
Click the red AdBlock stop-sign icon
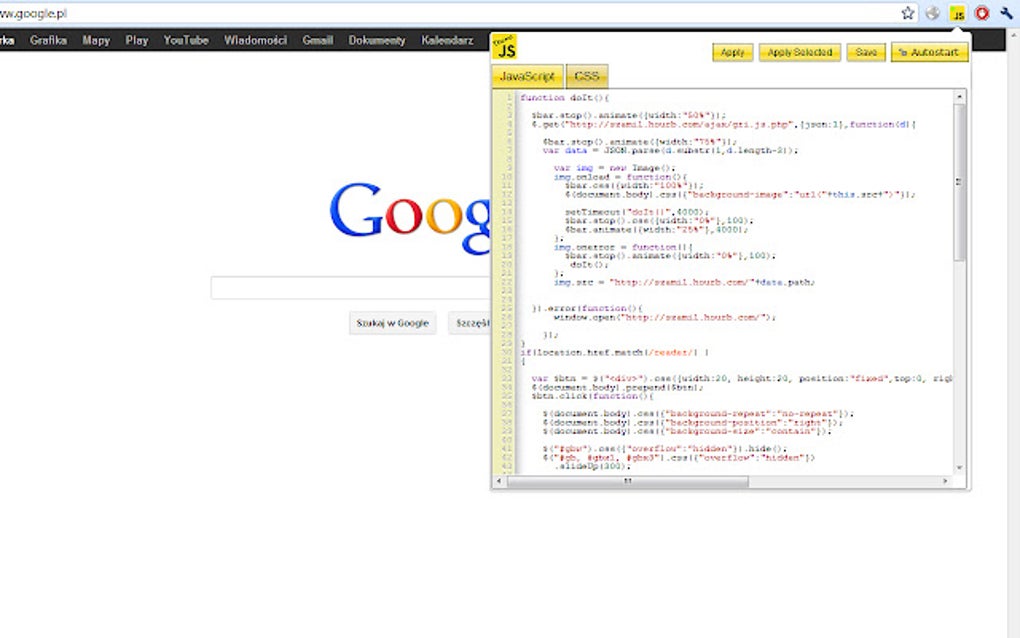(x=981, y=13)
